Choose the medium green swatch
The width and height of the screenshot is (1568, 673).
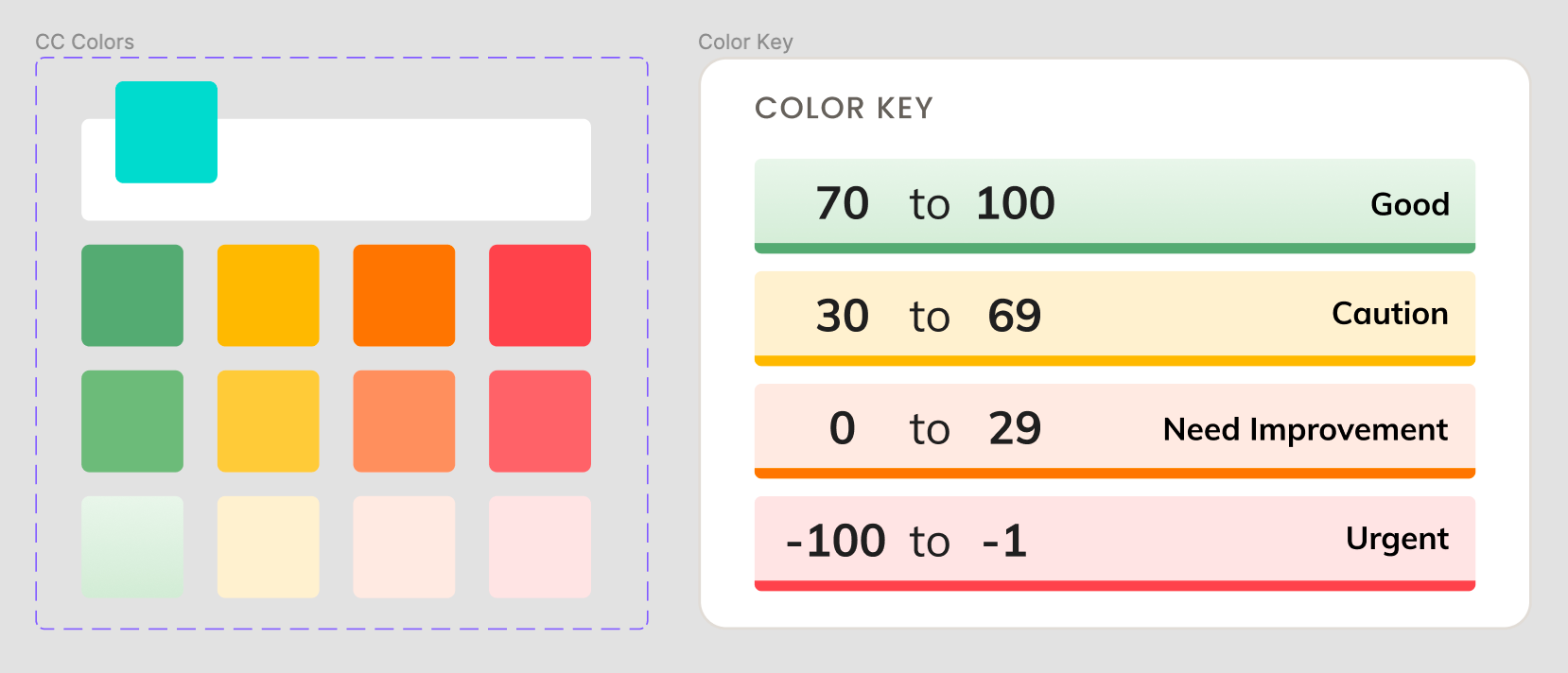click(132, 422)
